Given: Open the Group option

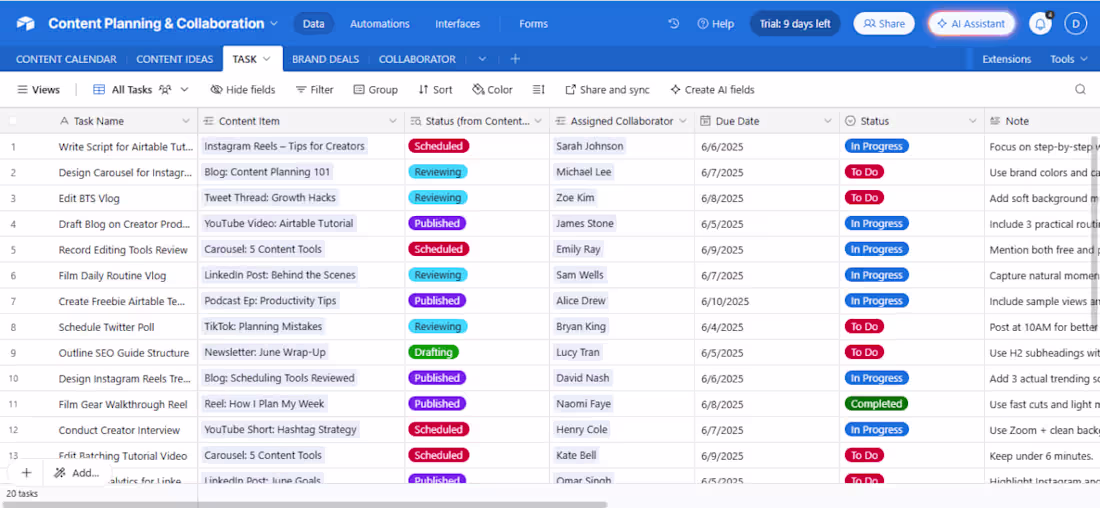Looking at the screenshot, I should [375, 90].
